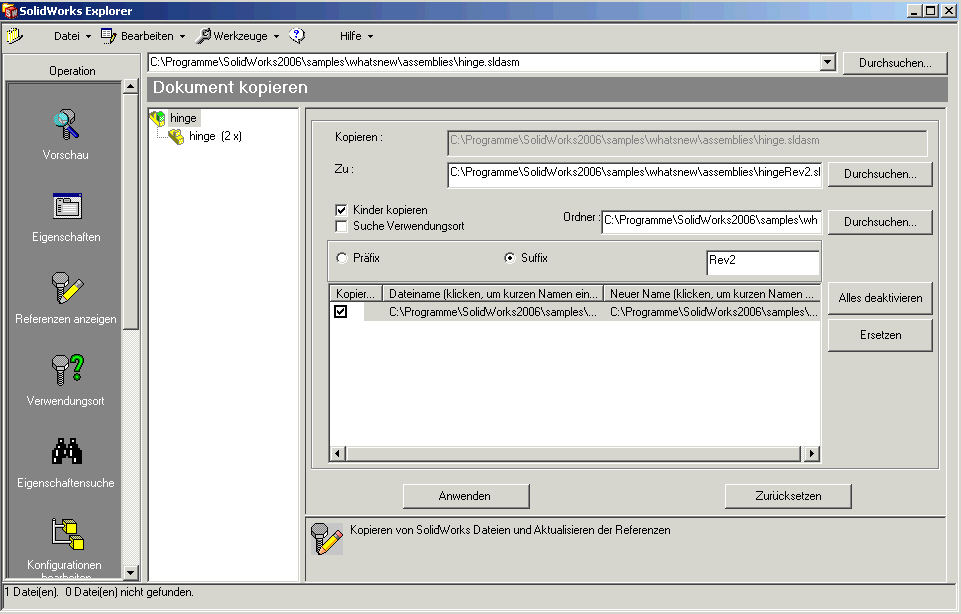Image resolution: width=961 pixels, height=614 pixels.
Task: Click the Werkzeuge magnifier wrench icon
Action: pos(203,36)
